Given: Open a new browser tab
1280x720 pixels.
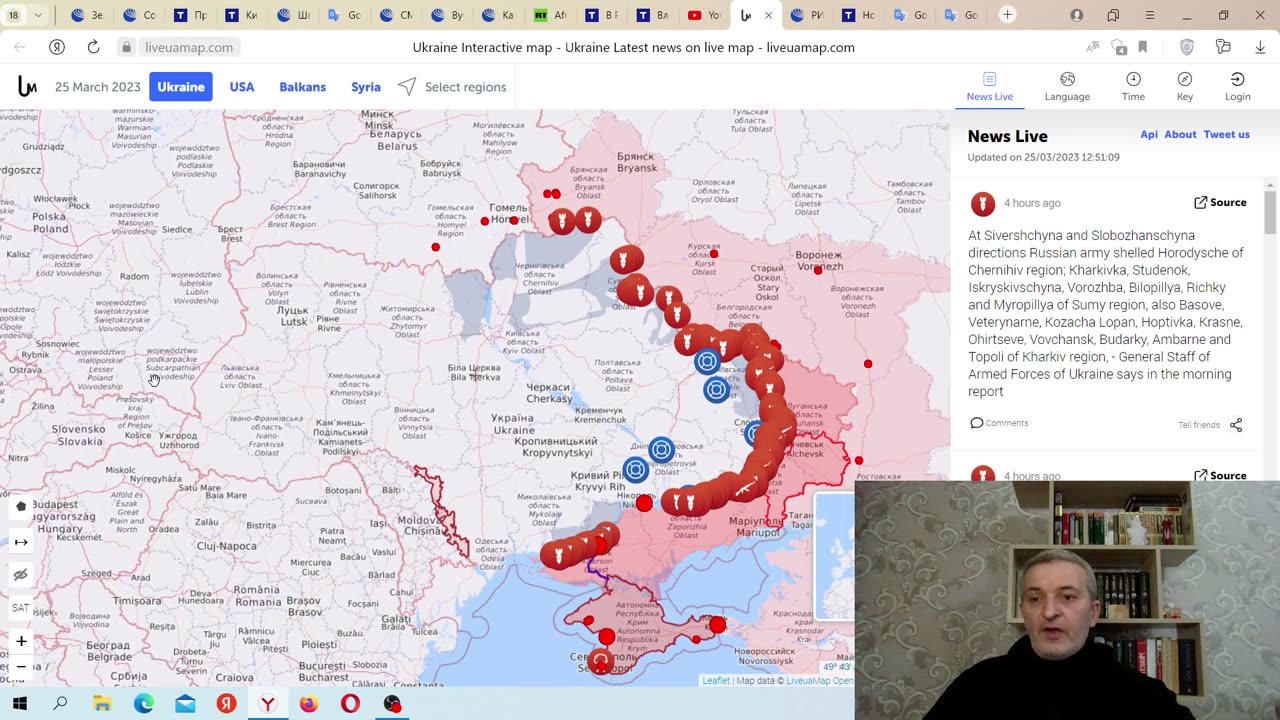Looking at the screenshot, I should coord(1008,15).
